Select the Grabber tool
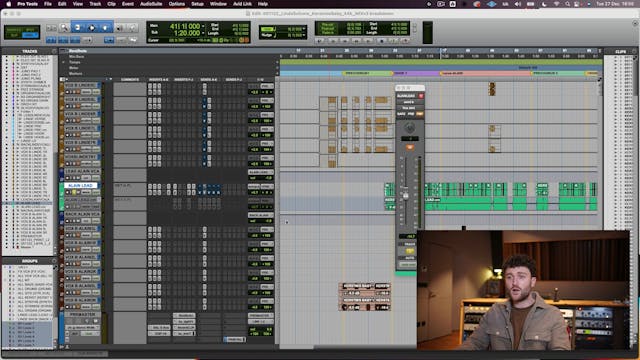The height and width of the screenshot is (360, 640). pyautogui.click(x=105, y=28)
